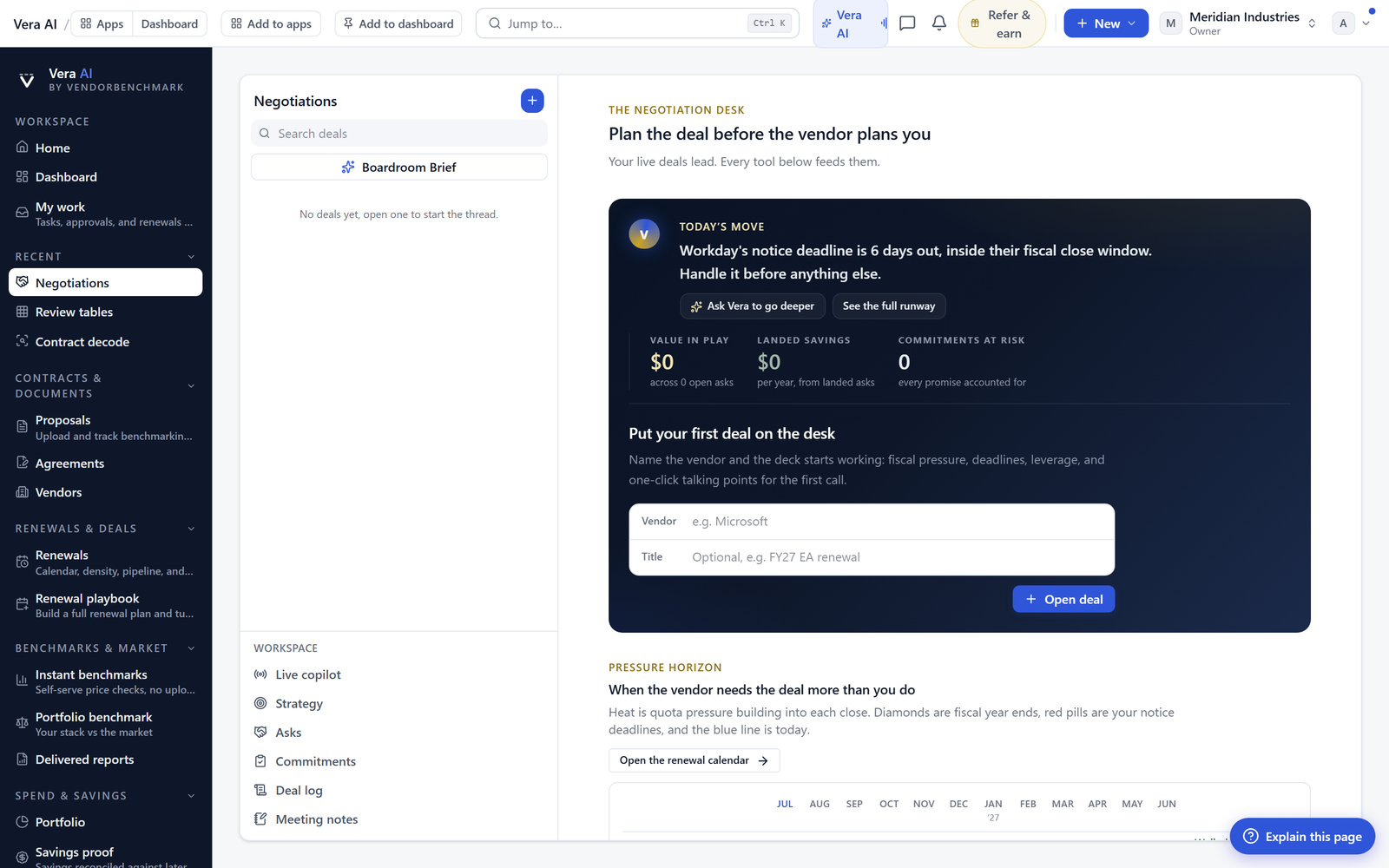Click the Renewals calendar-clock icon
Screen dimensions: 1389x868
23,562
